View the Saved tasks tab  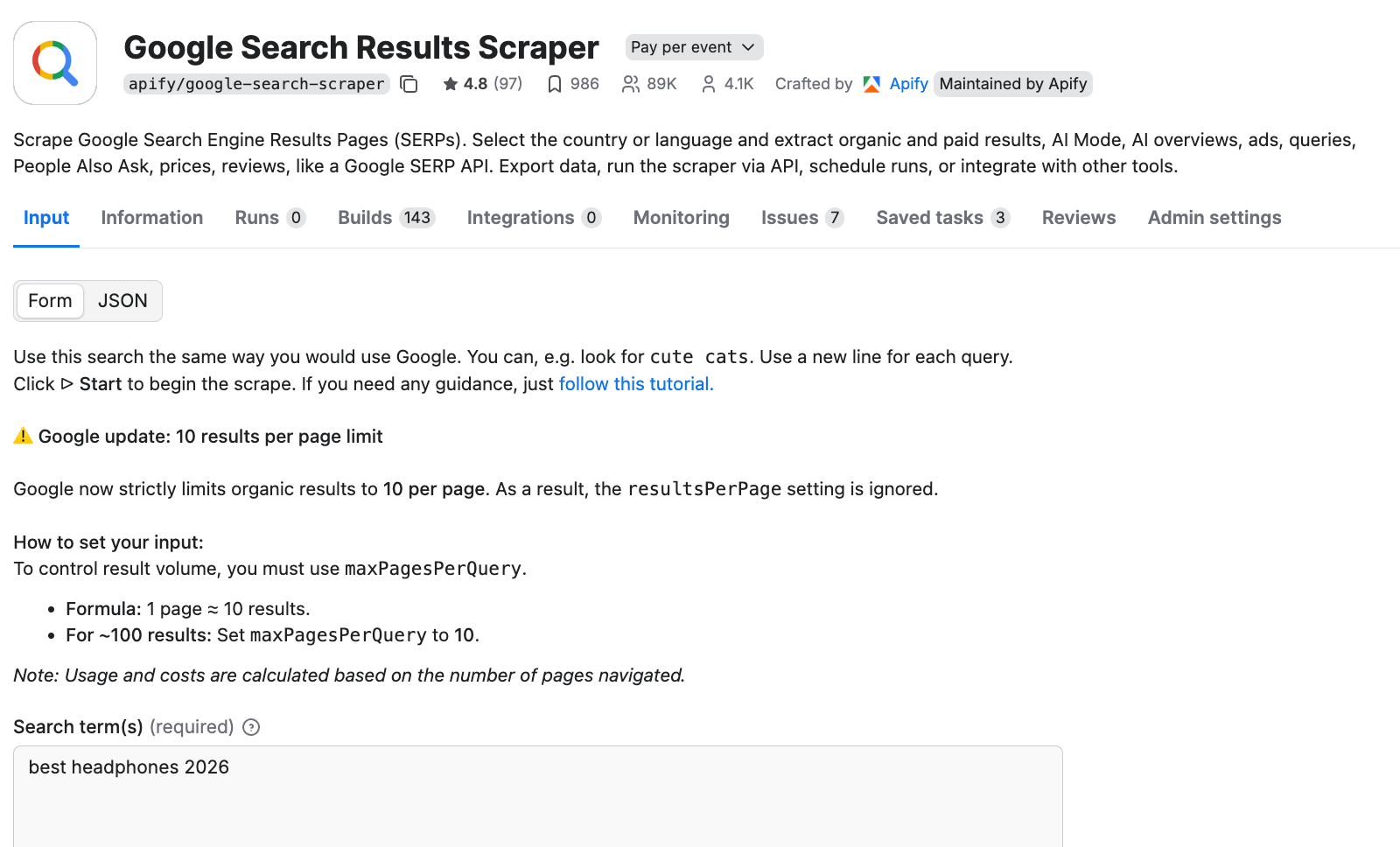[x=941, y=217]
